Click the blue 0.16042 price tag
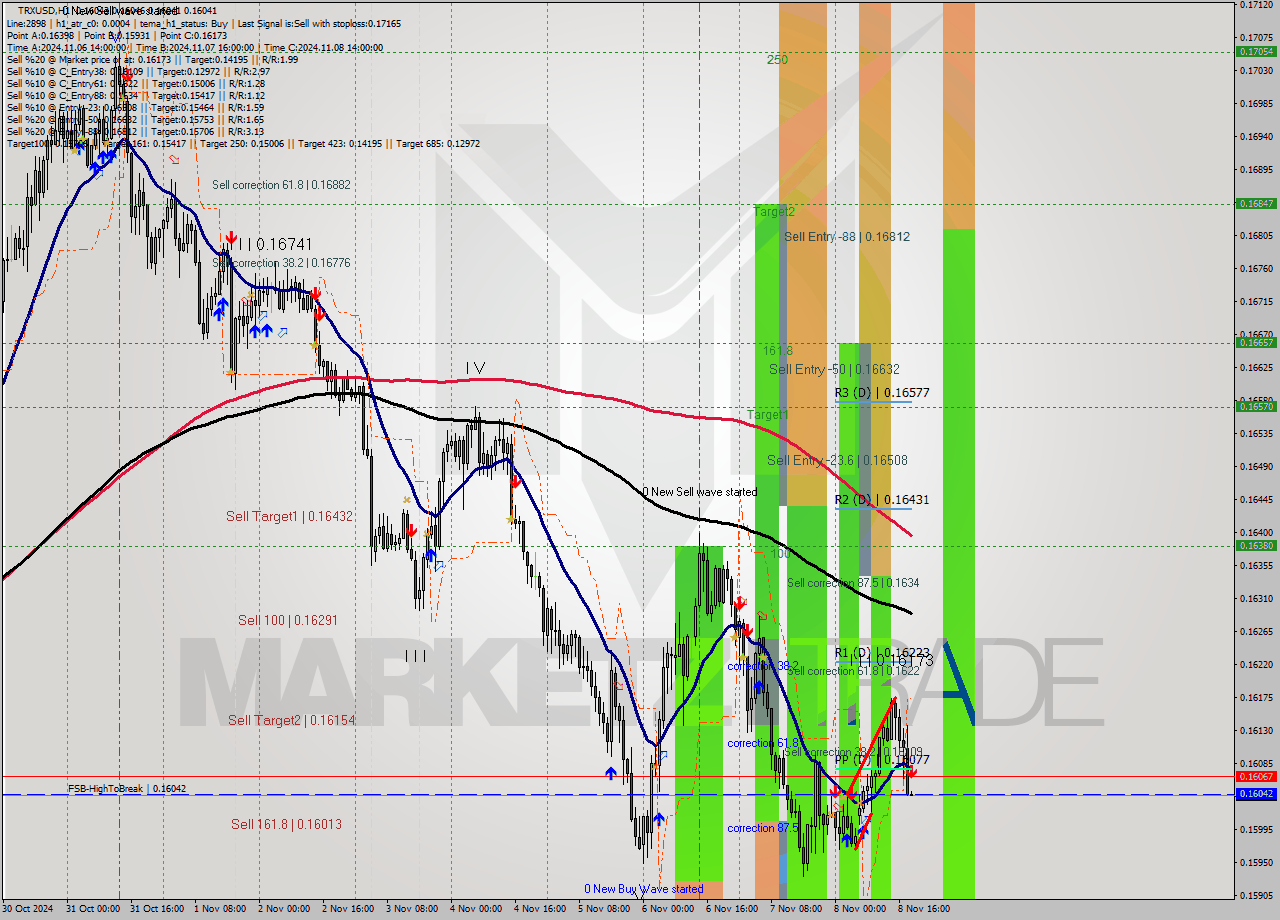 click(x=1256, y=794)
